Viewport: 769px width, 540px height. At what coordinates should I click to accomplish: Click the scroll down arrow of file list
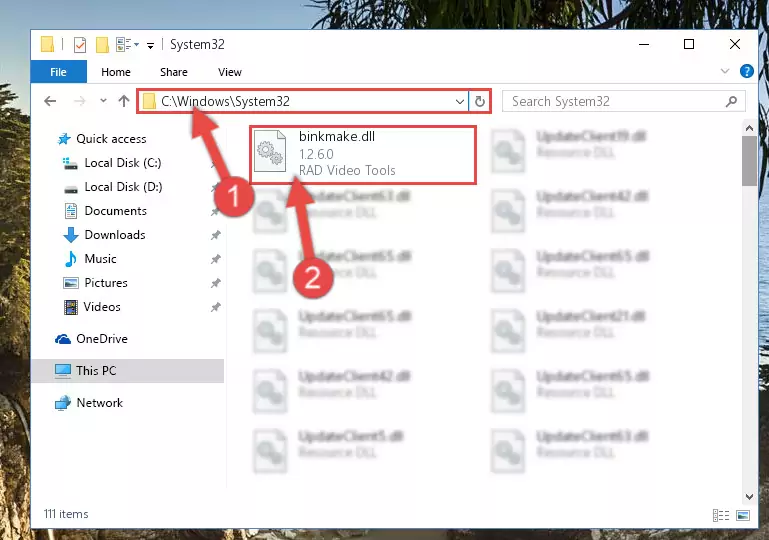click(x=749, y=496)
